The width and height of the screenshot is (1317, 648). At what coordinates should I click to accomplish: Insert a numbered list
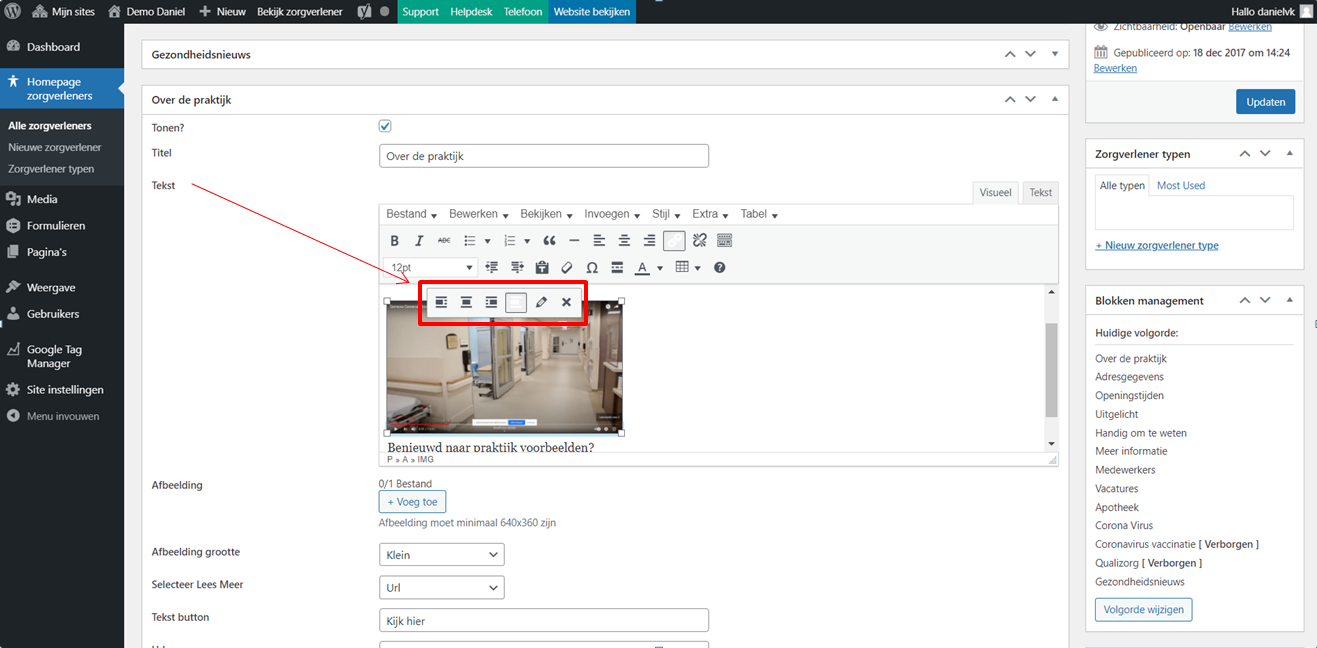510,241
